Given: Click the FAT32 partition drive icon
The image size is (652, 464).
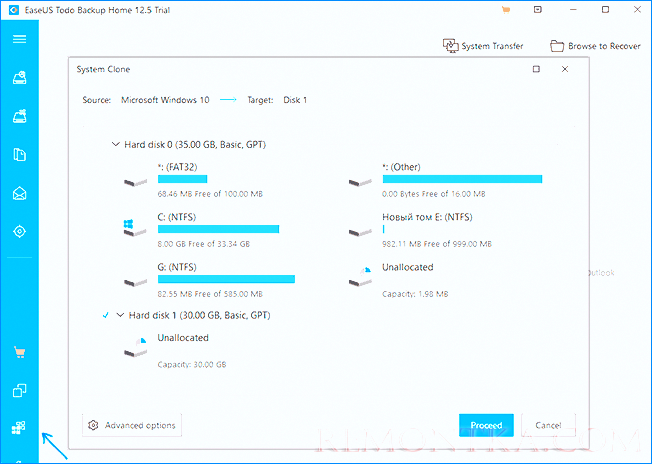Looking at the screenshot, I should [136, 182].
